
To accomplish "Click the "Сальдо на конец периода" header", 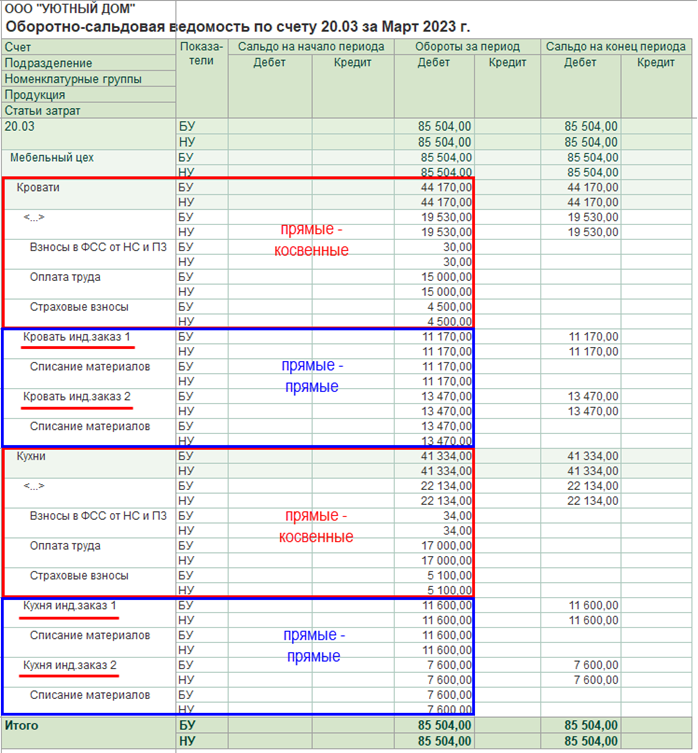I will (x=615, y=47).
